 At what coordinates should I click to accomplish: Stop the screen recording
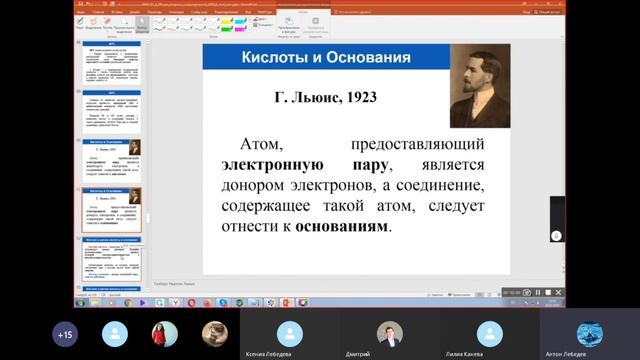click(548, 292)
